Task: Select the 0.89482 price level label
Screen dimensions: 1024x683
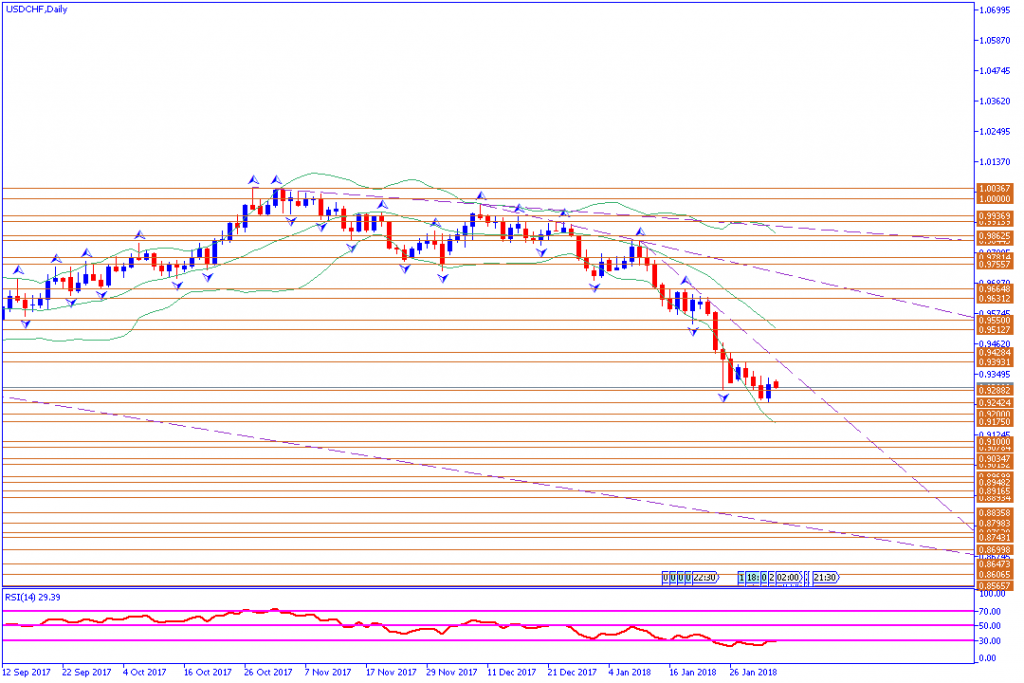Action: (994, 483)
